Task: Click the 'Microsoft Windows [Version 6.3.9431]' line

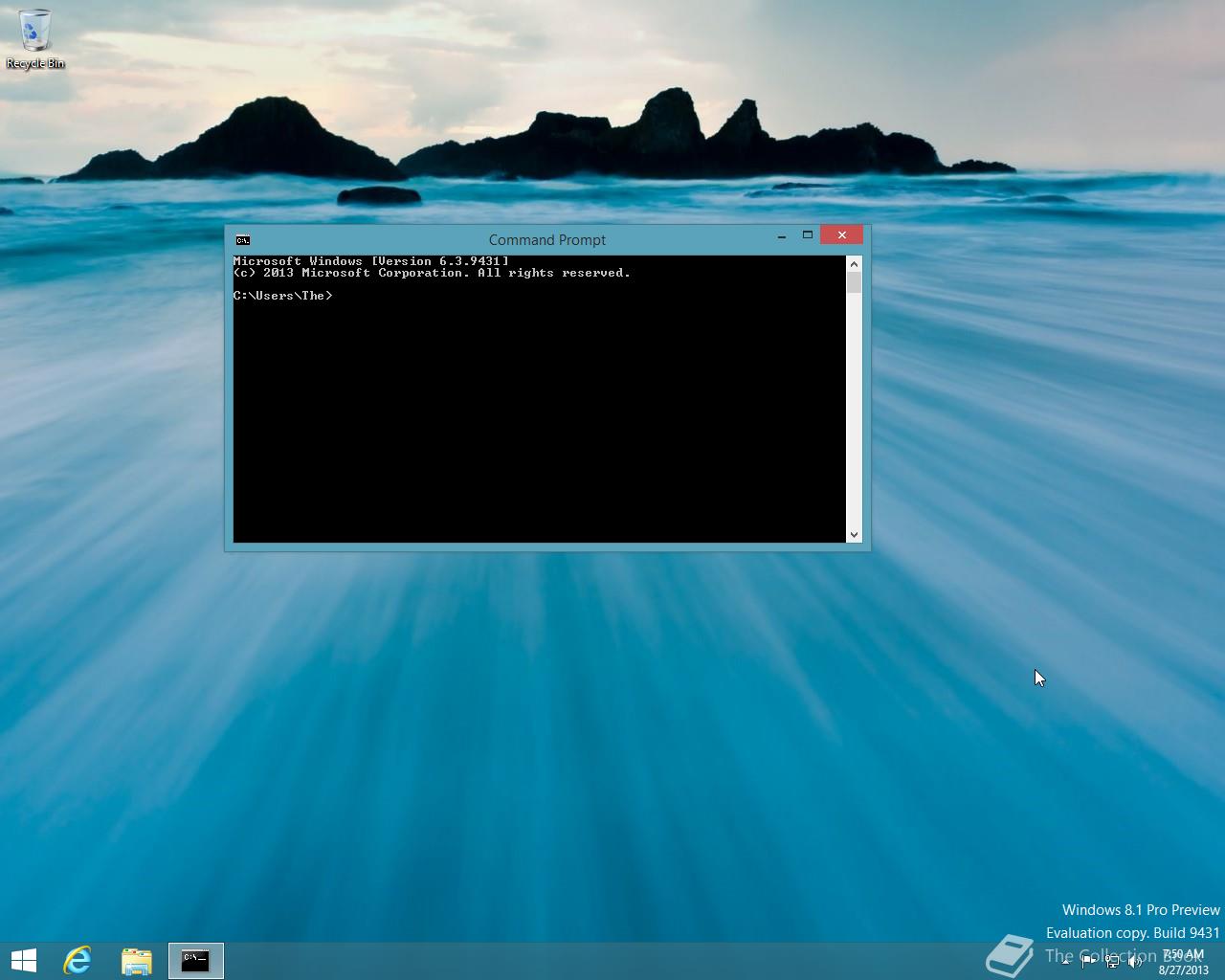Action: point(371,261)
